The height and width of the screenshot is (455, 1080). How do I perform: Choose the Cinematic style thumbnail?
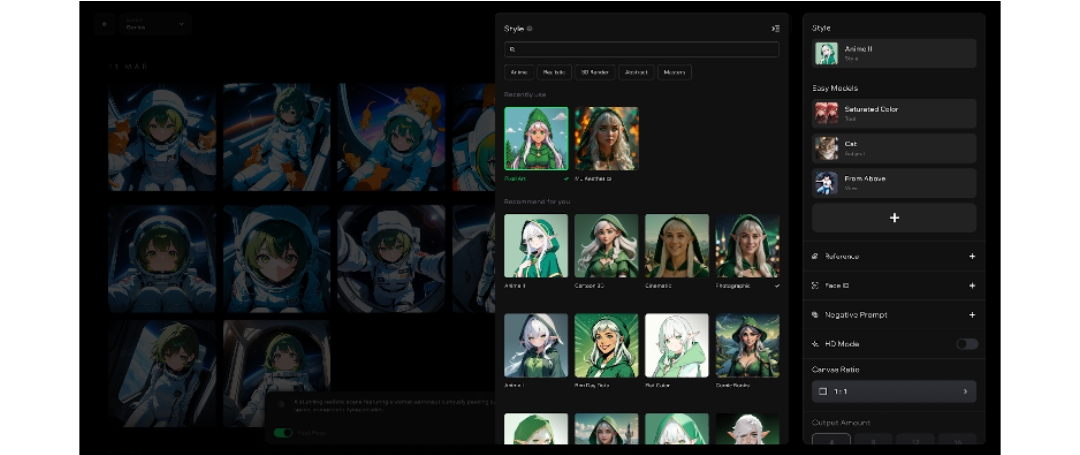click(677, 246)
